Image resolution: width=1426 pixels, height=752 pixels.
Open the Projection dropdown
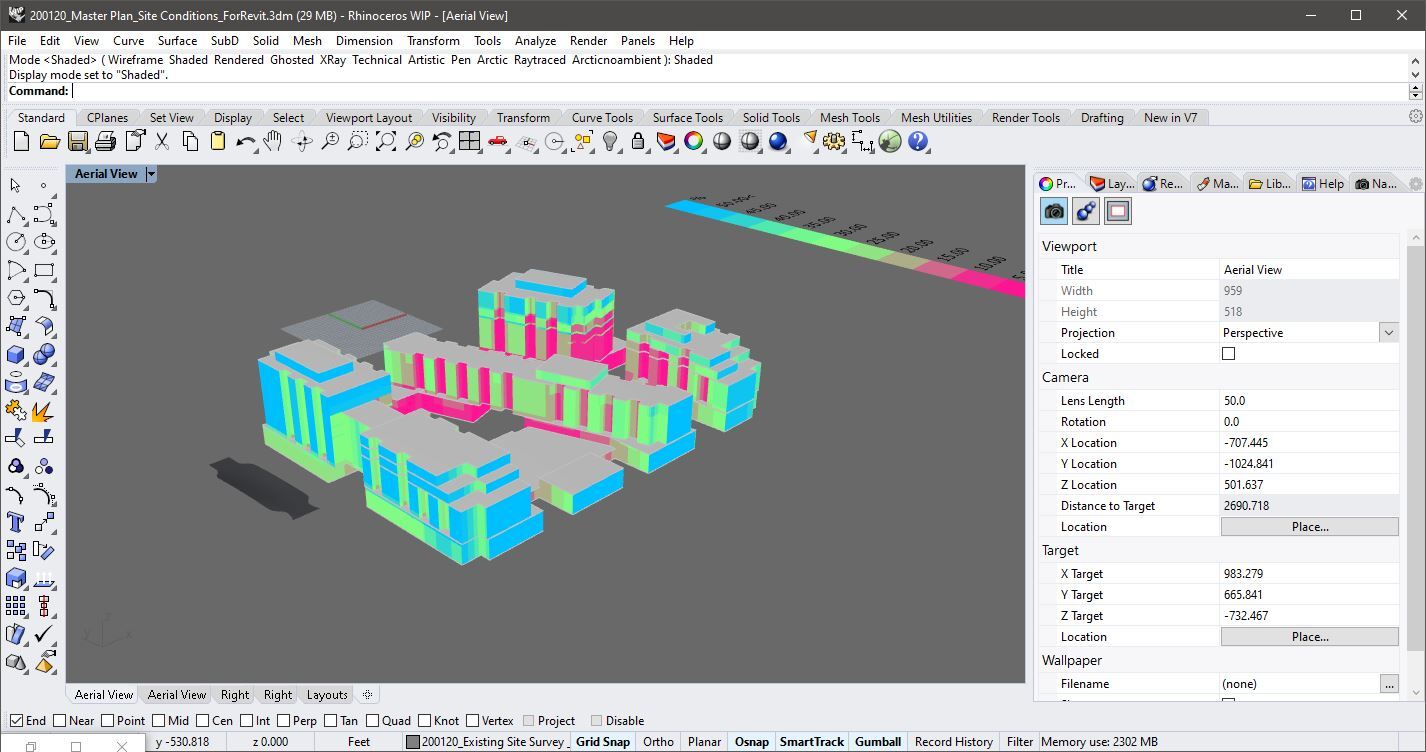click(x=1387, y=332)
